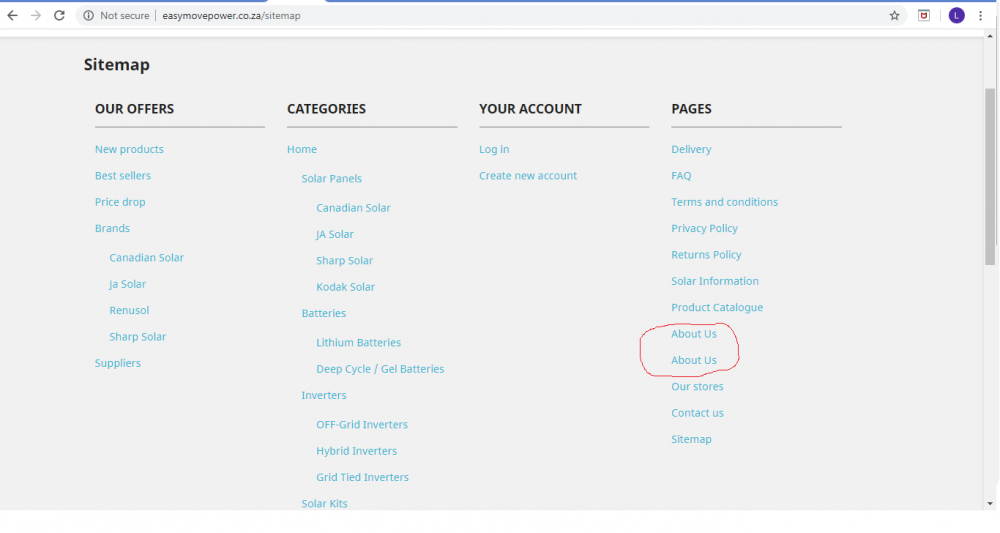Open Inverters category link
The height and width of the screenshot is (533, 1000).
324,395
